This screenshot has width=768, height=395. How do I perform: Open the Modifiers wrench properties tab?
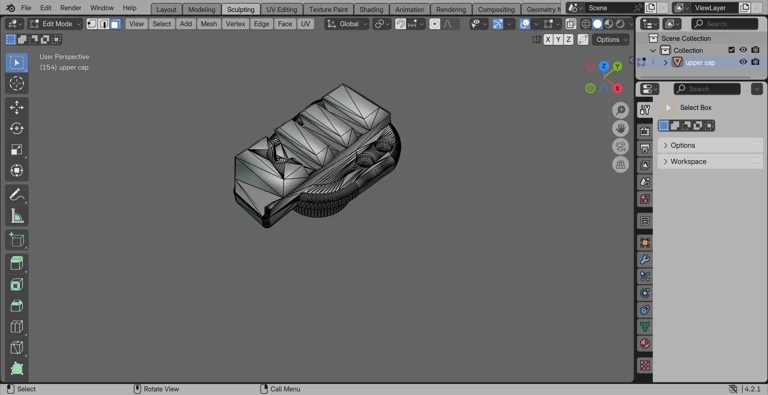tap(645, 259)
